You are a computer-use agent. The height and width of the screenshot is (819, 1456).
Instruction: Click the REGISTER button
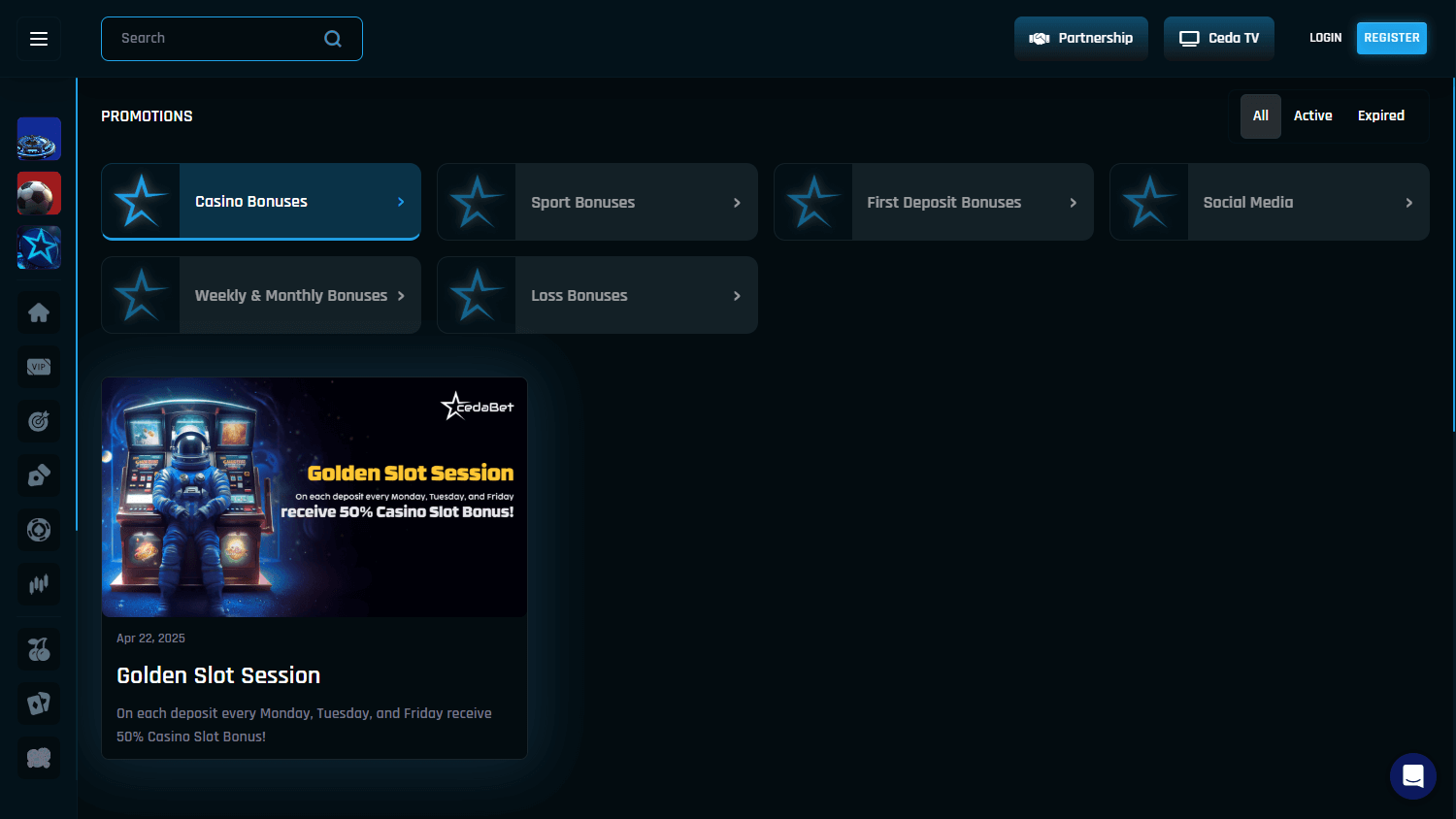point(1392,38)
